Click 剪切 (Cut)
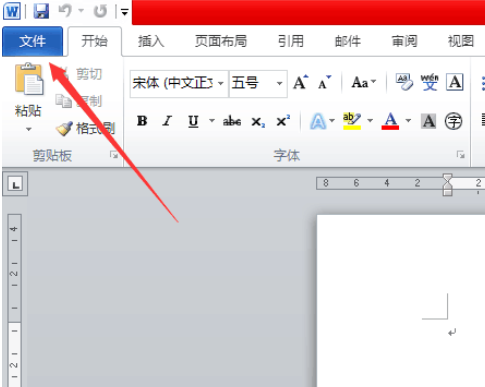This screenshot has height=387, width=485. [80, 74]
